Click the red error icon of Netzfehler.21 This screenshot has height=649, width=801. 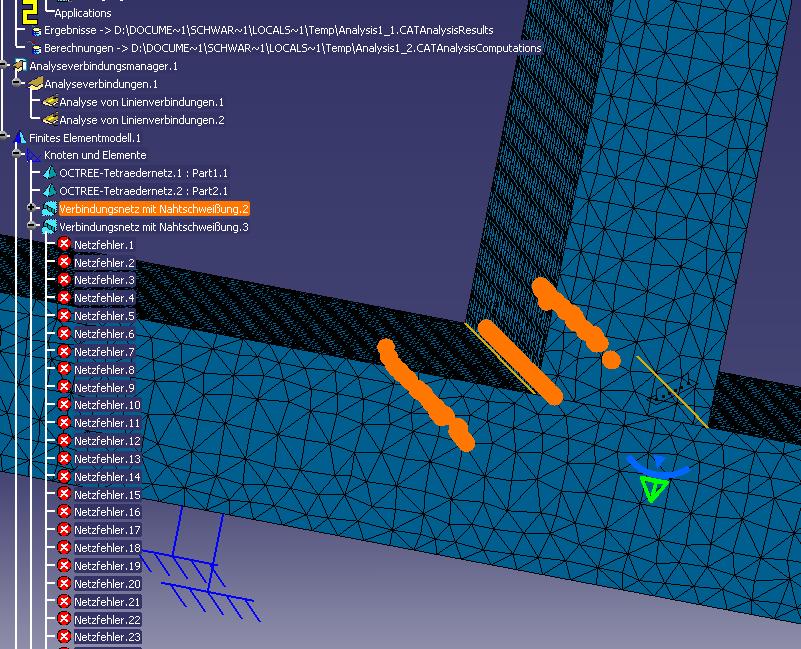[x=64, y=601]
